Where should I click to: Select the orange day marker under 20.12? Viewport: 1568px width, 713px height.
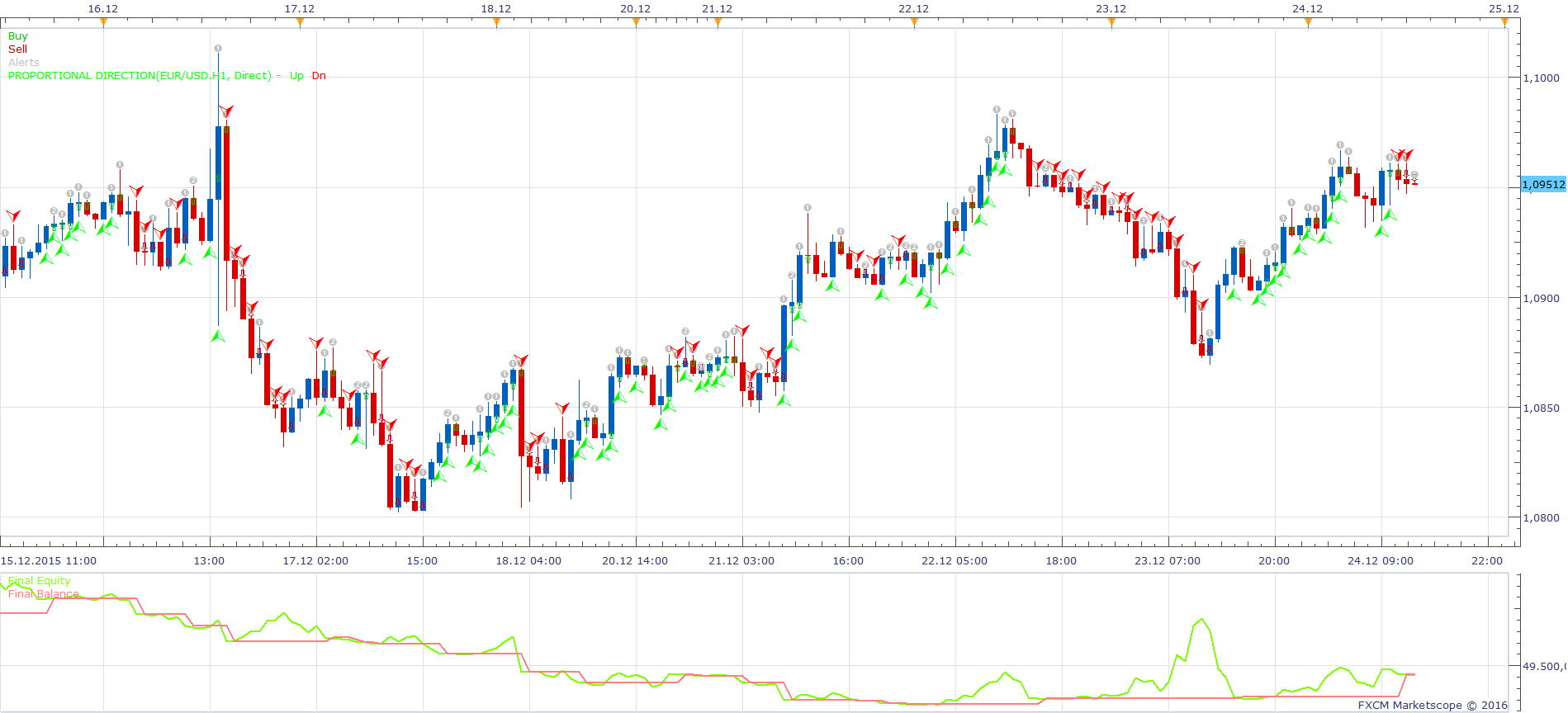point(636,22)
